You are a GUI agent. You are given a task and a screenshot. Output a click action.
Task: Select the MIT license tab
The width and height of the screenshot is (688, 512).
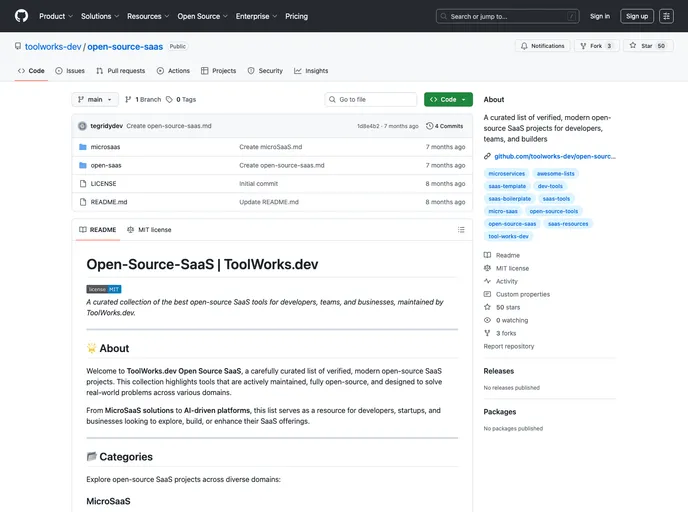tap(149, 230)
